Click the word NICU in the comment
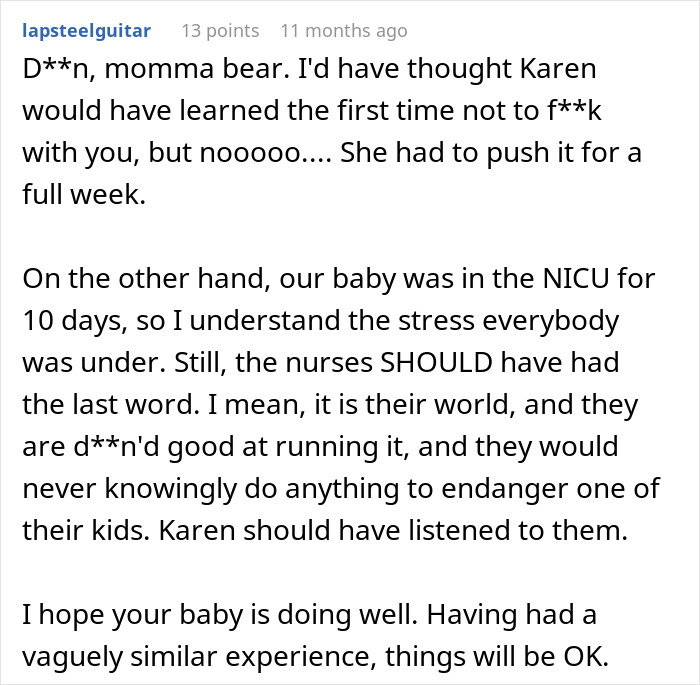The image size is (700, 685). click(576, 278)
